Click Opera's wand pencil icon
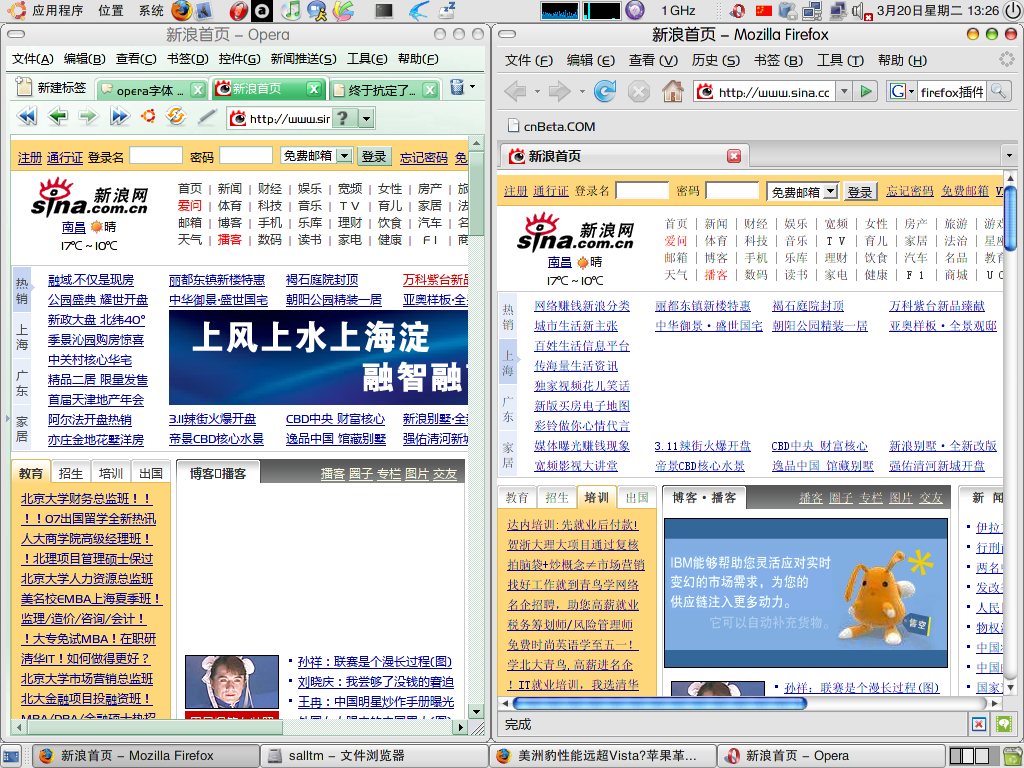This screenshot has height=768, width=1024. 206,116
